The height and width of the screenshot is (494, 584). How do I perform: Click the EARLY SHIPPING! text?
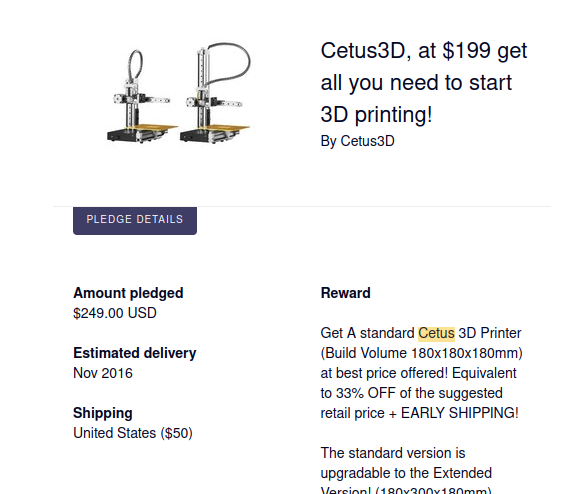point(460,413)
